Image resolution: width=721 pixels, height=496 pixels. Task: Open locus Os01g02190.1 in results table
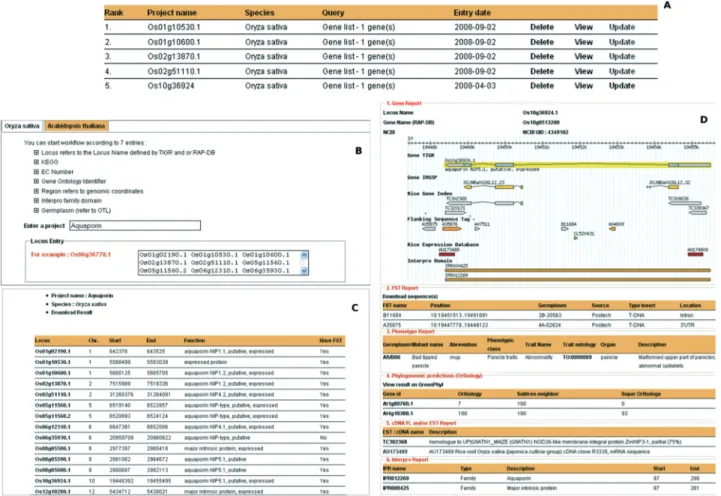53,351
